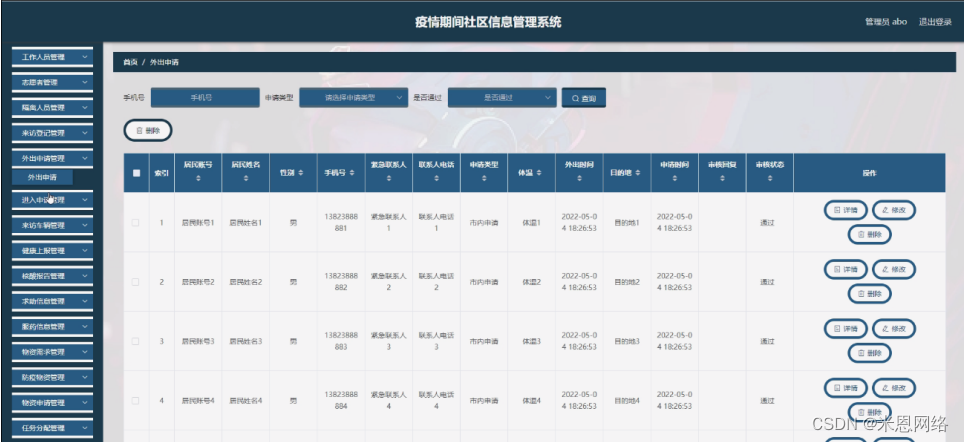View 详情 for row 居民姓名4
This screenshot has width=964, height=442.
pyautogui.click(x=845, y=388)
